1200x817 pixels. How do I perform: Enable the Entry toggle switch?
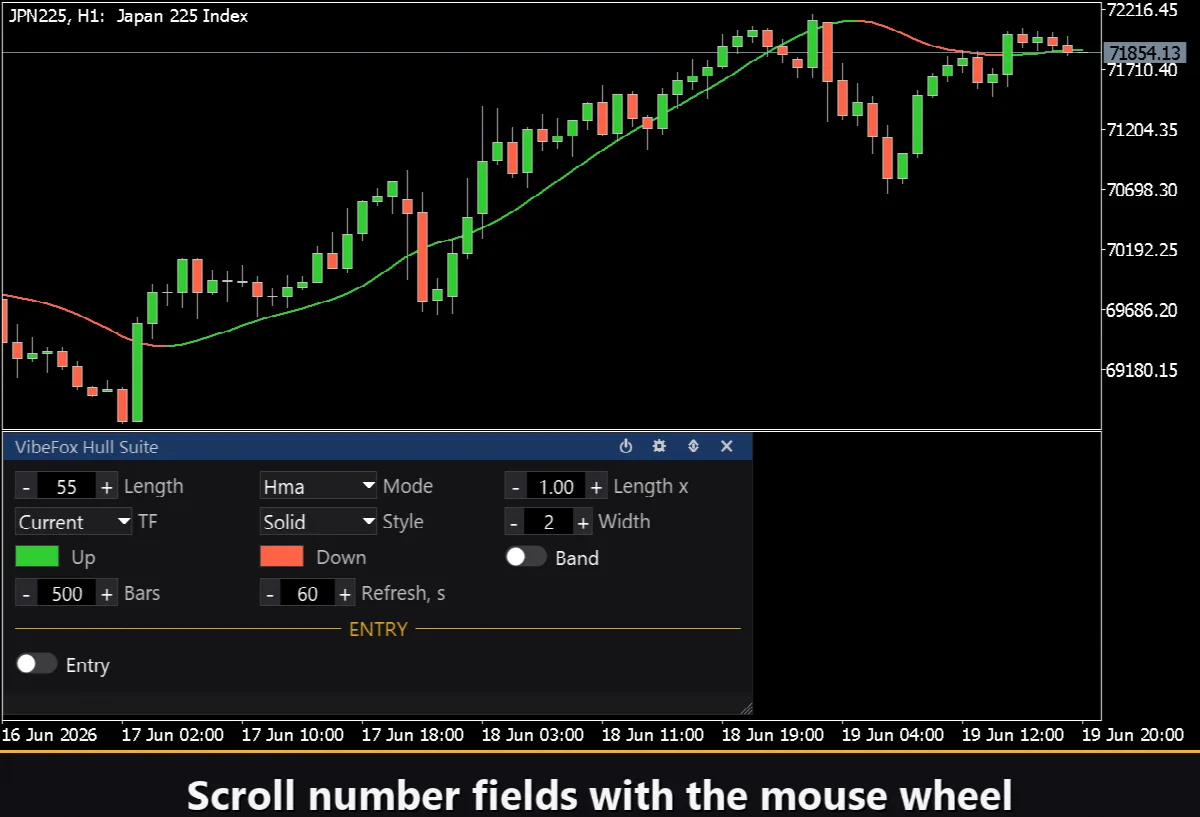coord(37,664)
